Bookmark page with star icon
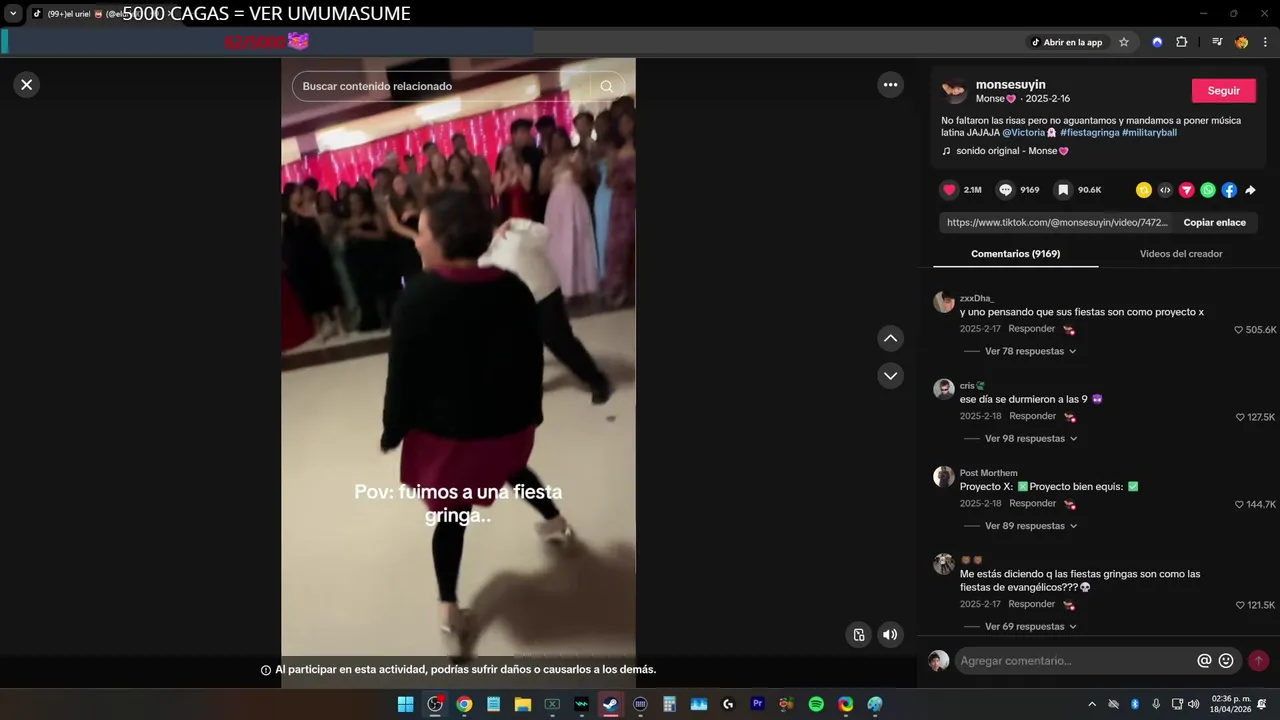Viewport: 1280px width, 720px height. tap(1124, 42)
